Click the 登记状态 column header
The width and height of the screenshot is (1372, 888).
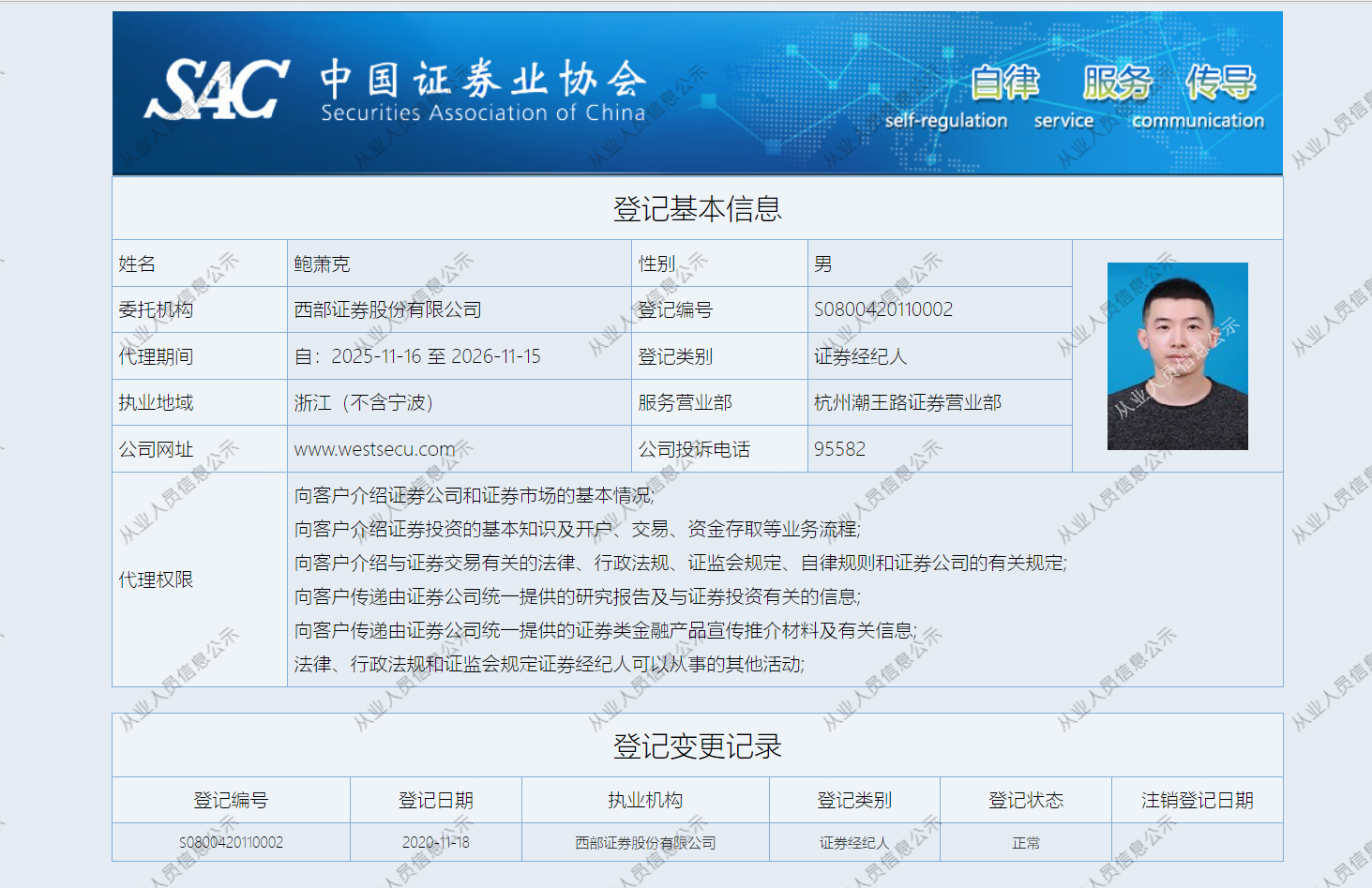tap(1025, 800)
